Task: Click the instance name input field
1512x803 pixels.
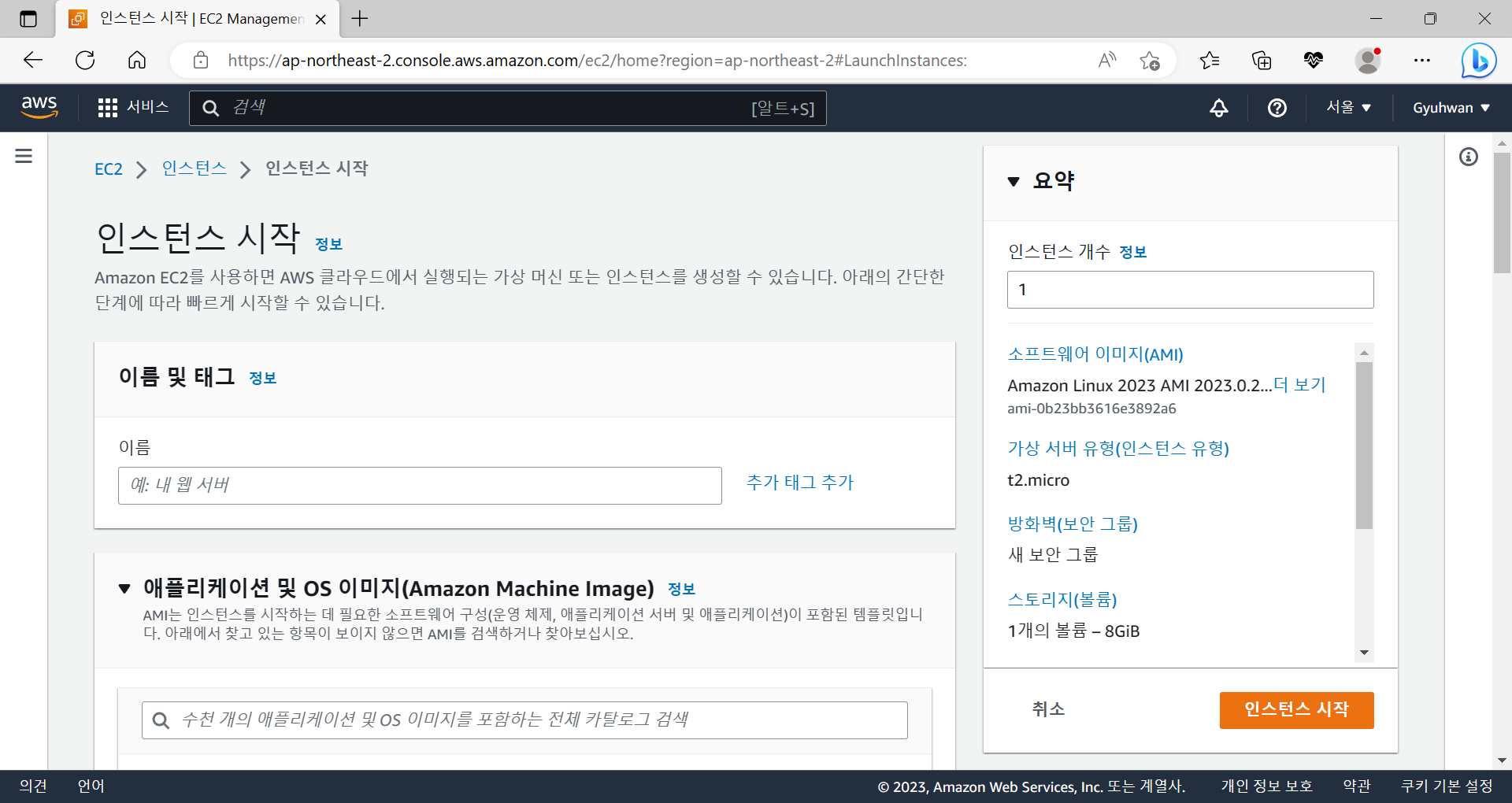Action: [x=420, y=486]
